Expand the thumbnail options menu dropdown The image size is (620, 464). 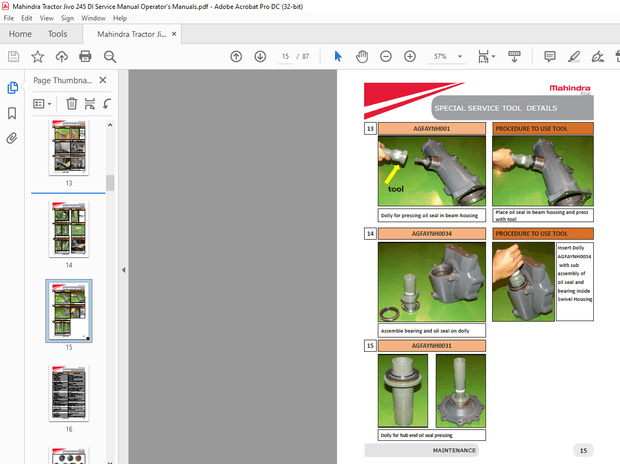(x=43, y=103)
